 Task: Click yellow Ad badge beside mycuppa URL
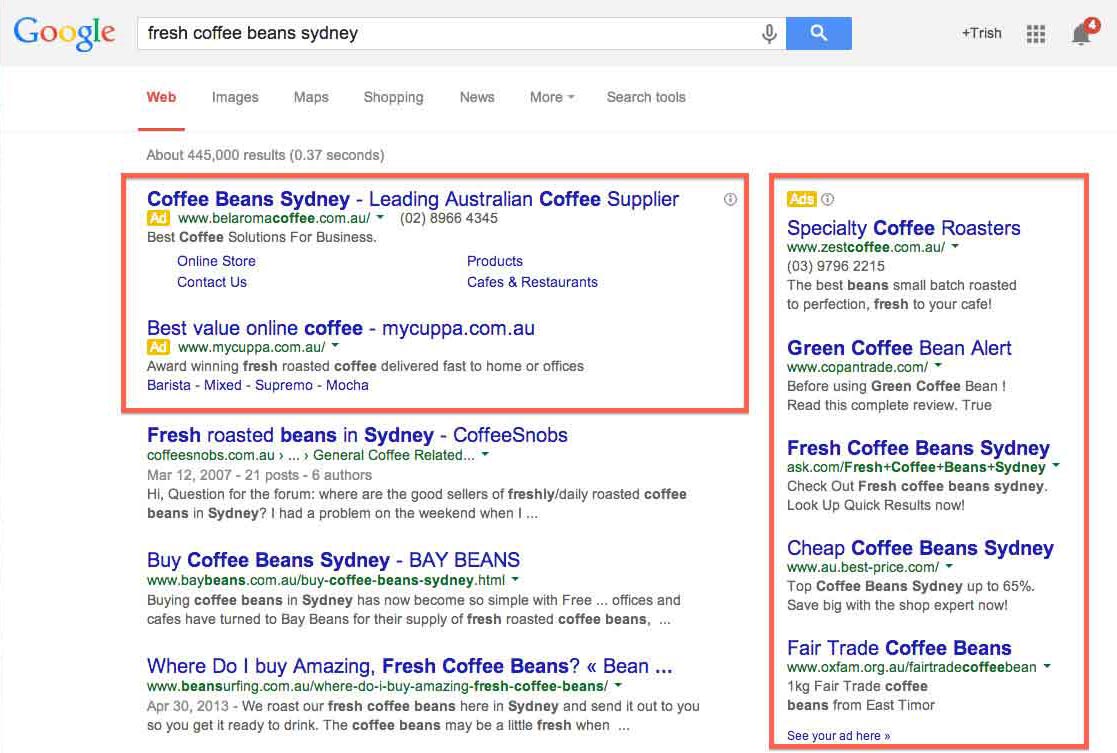pyautogui.click(x=158, y=347)
